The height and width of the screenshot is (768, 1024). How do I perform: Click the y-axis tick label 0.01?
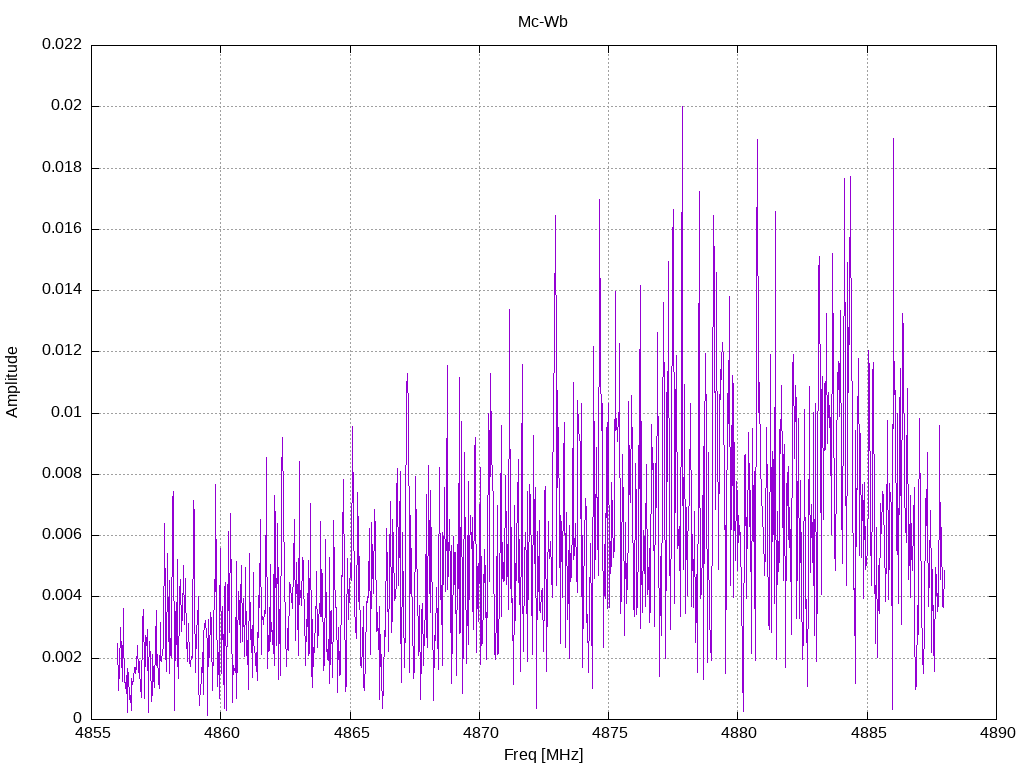point(67,412)
